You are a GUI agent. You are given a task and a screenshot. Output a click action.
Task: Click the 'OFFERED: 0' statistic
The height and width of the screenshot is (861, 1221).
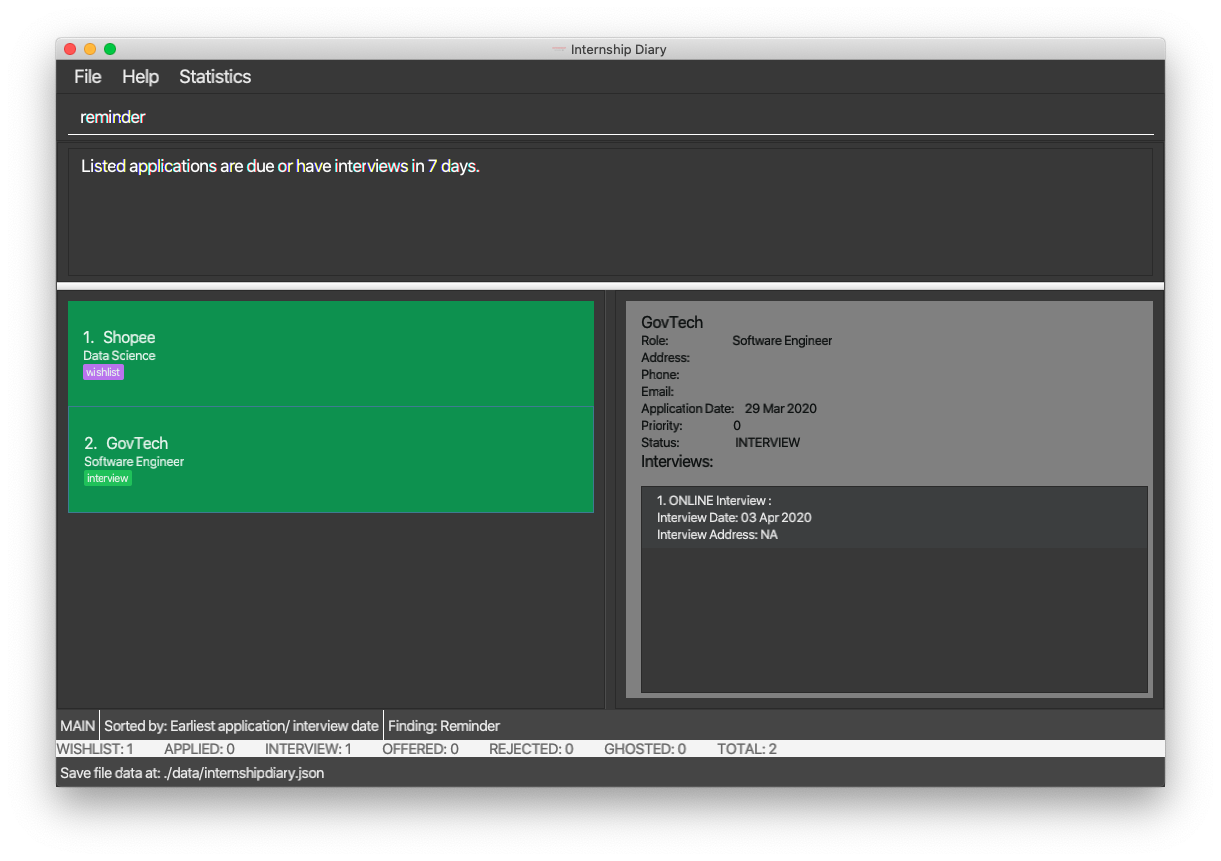point(420,749)
